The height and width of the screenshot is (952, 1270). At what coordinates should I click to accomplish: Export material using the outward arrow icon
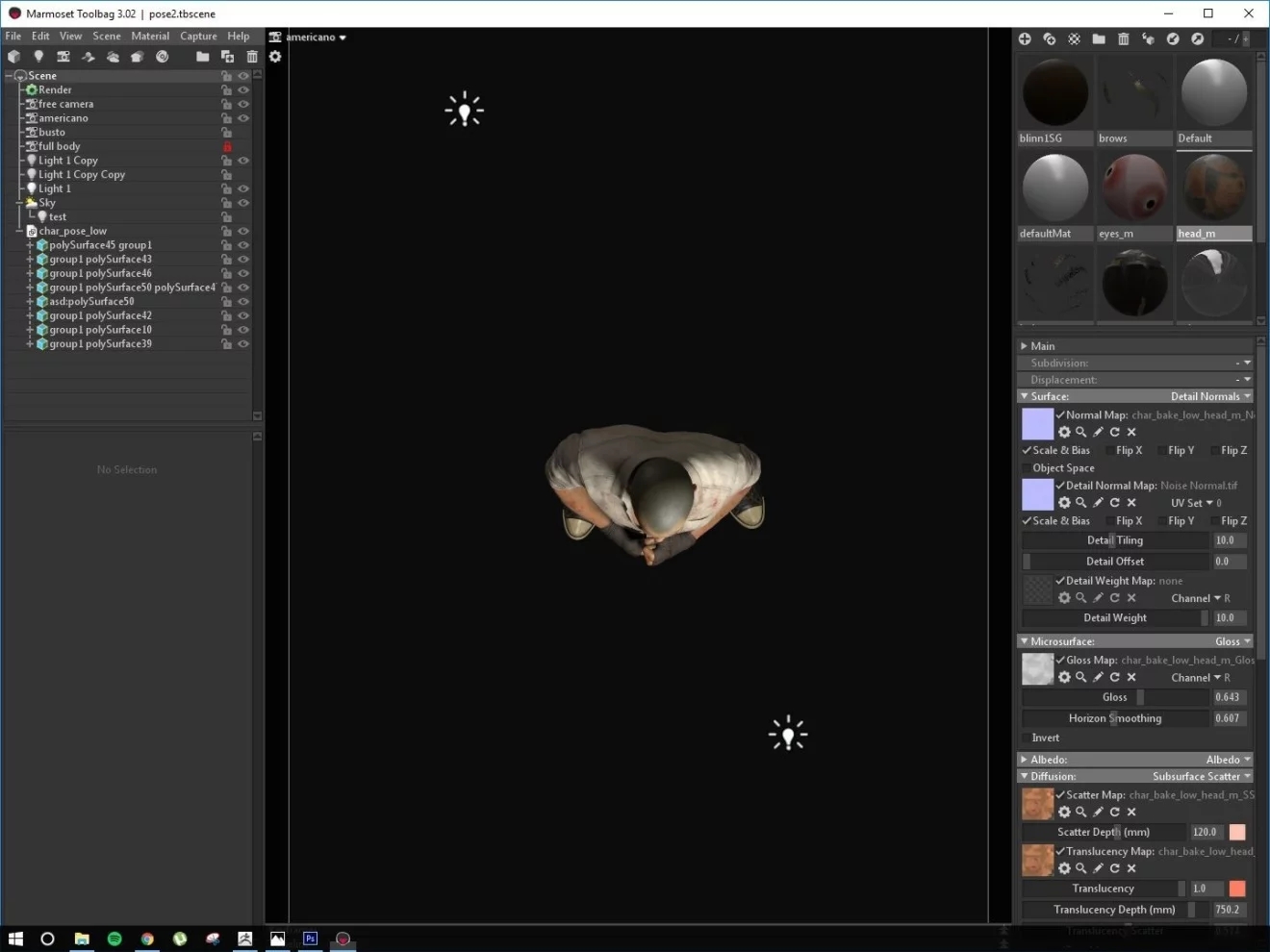click(x=1198, y=39)
